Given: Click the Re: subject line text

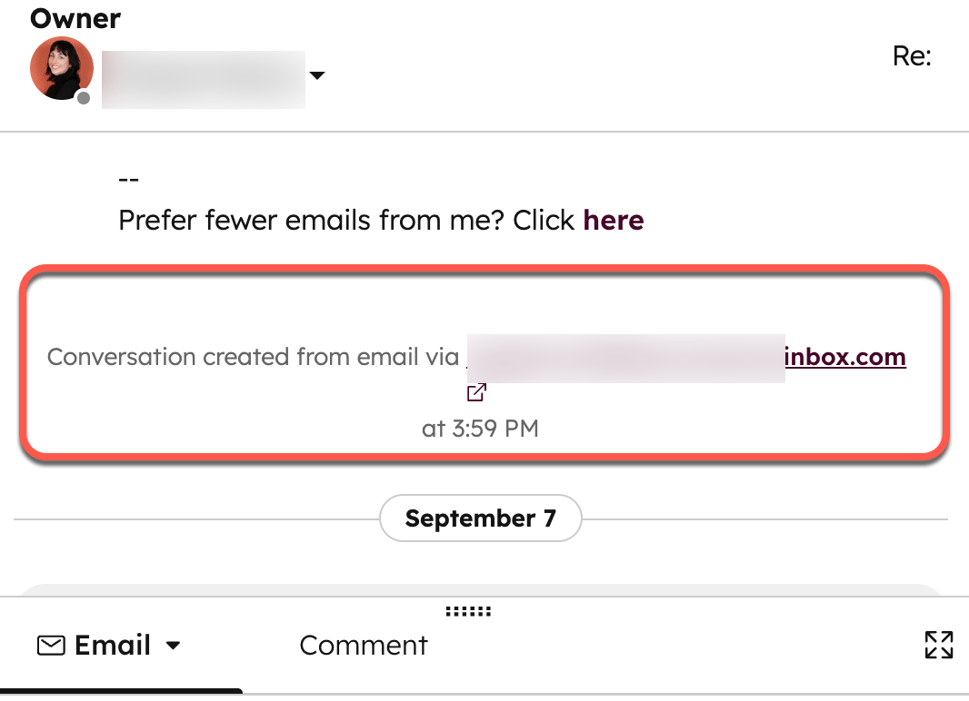Looking at the screenshot, I should [x=911, y=56].
